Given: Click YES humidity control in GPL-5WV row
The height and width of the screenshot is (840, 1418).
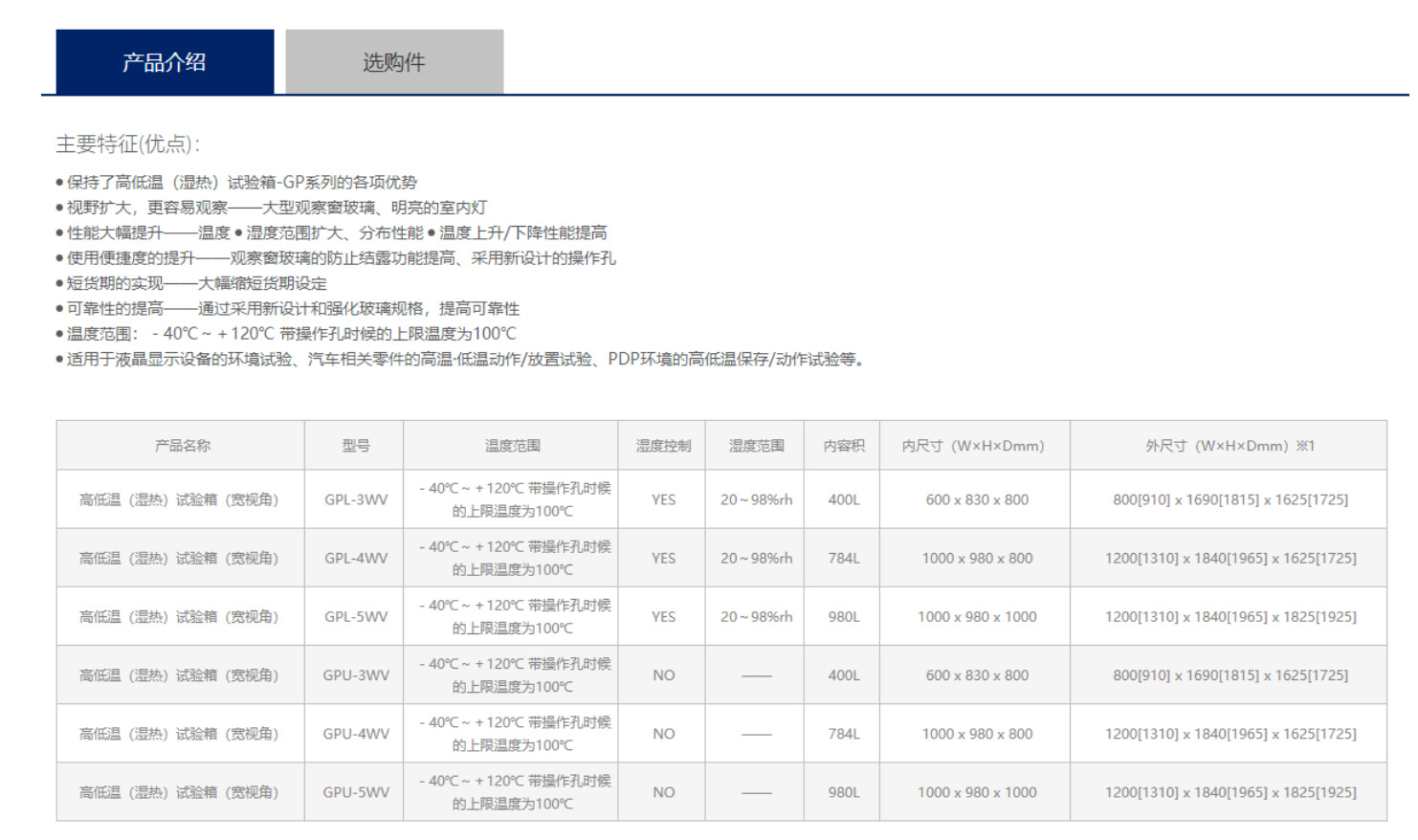Looking at the screenshot, I should (663, 617).
